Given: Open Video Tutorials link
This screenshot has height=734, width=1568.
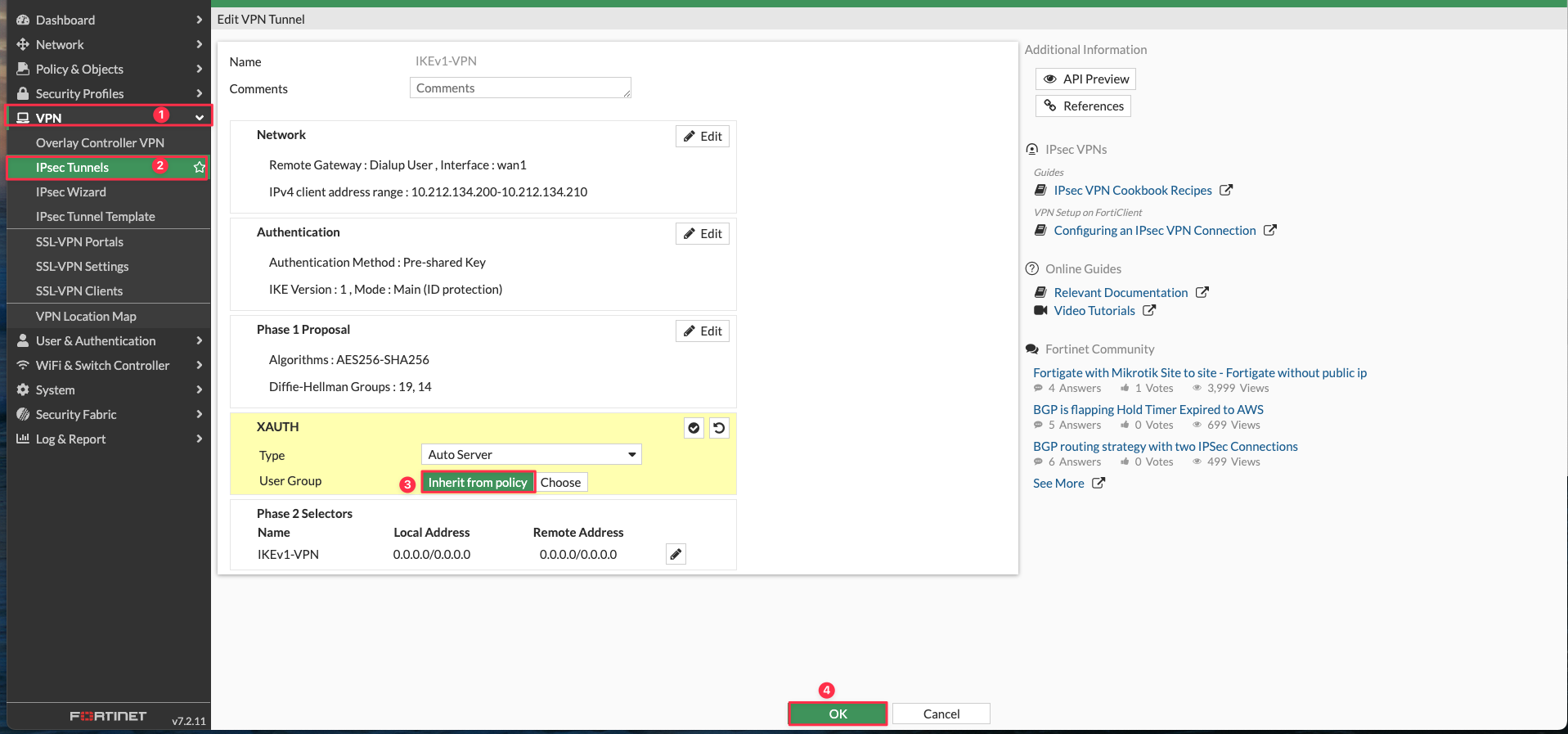Looking at the screenshot, I should pos(1094,310).
